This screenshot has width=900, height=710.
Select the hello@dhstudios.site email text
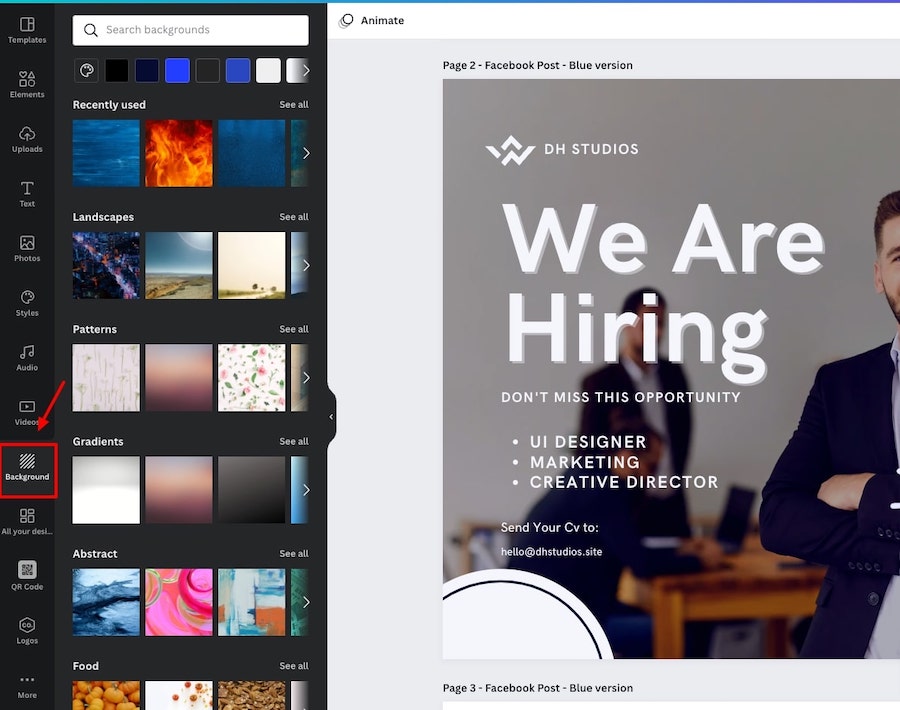pyautogui.click(x=552, y=552)
